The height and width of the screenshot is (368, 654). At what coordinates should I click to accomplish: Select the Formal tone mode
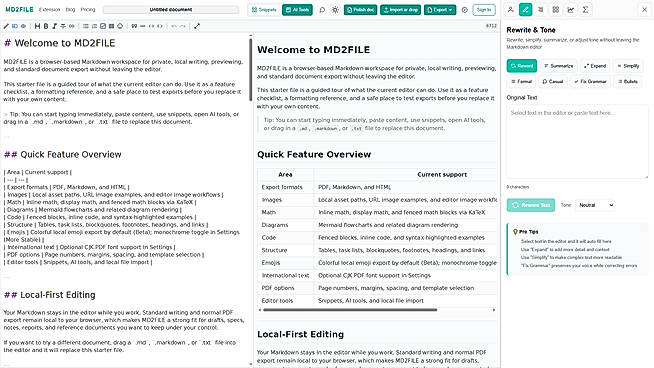521,81
